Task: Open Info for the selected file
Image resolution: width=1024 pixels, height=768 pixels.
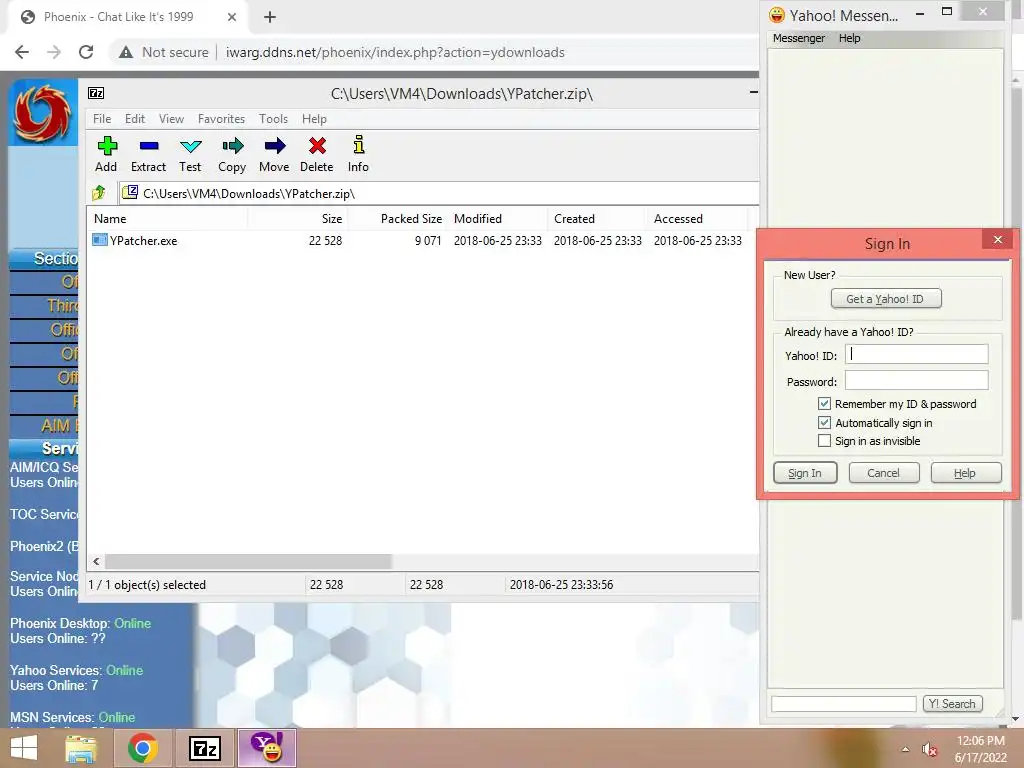Action: coord(358,154)
